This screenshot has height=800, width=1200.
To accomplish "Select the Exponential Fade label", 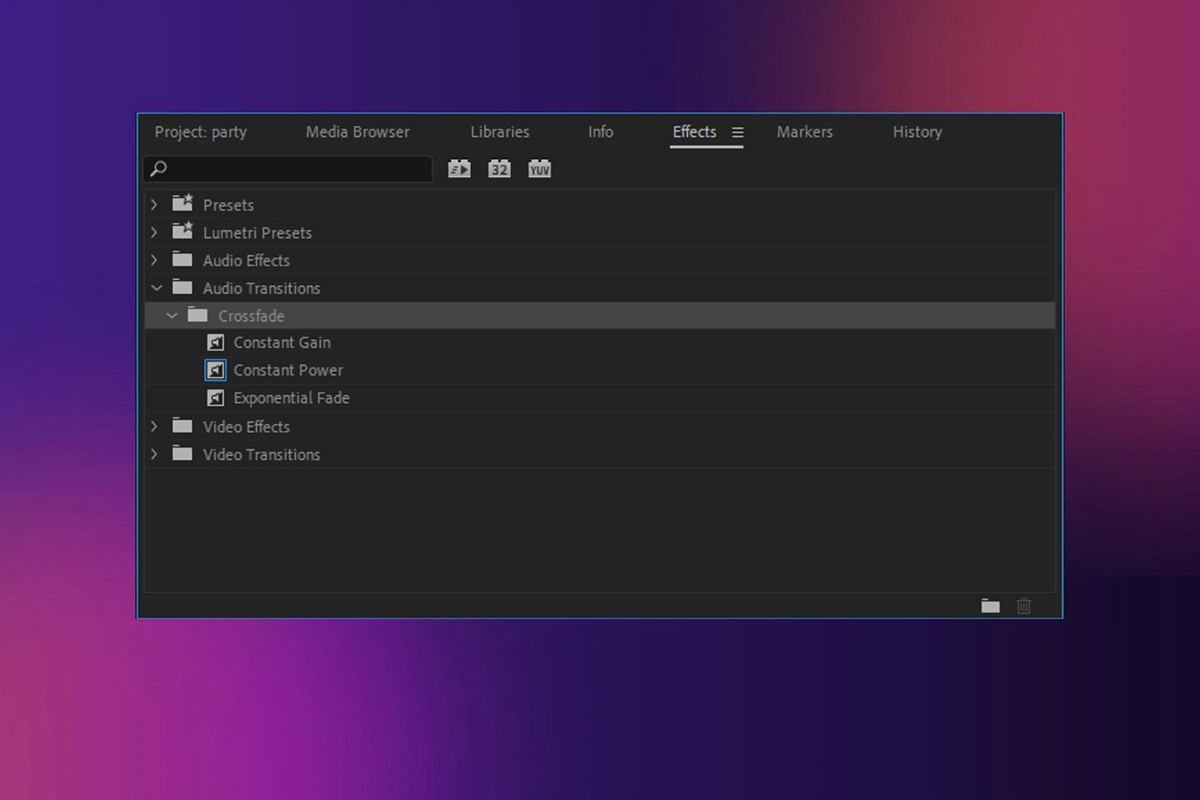I will pos(291,398).
